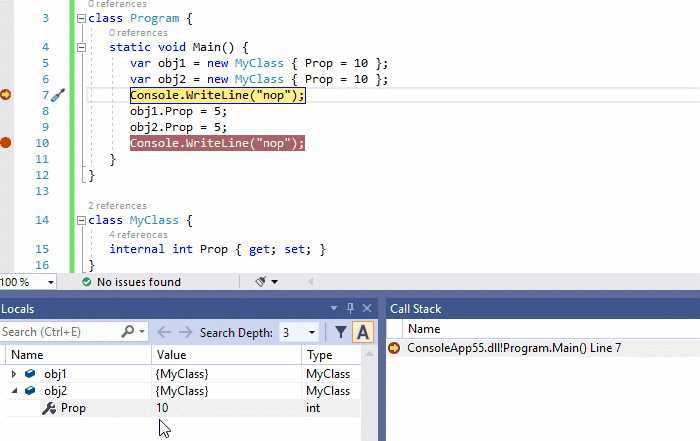Click the No issues found indicator
The height and width of the screenshot is (441, 700).
click(x=132, y=282)
